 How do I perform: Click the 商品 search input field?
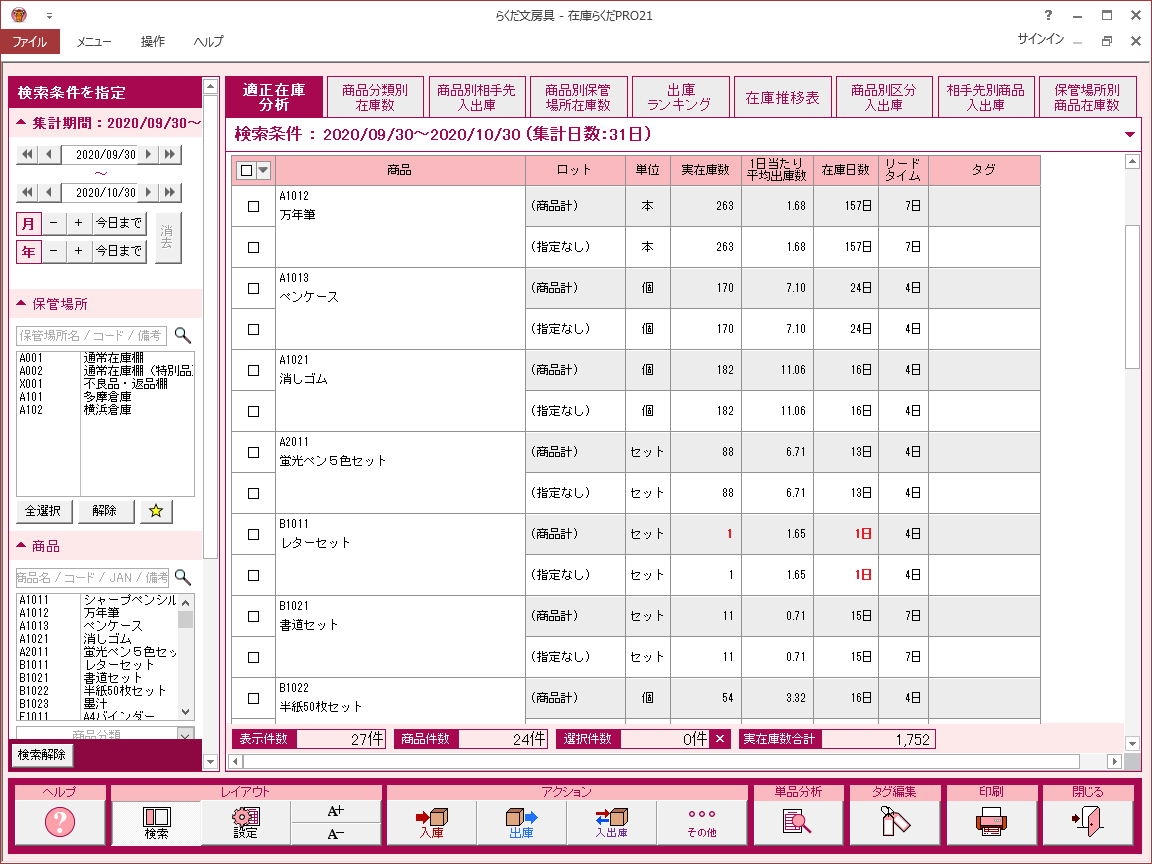[x=91, y=577]
